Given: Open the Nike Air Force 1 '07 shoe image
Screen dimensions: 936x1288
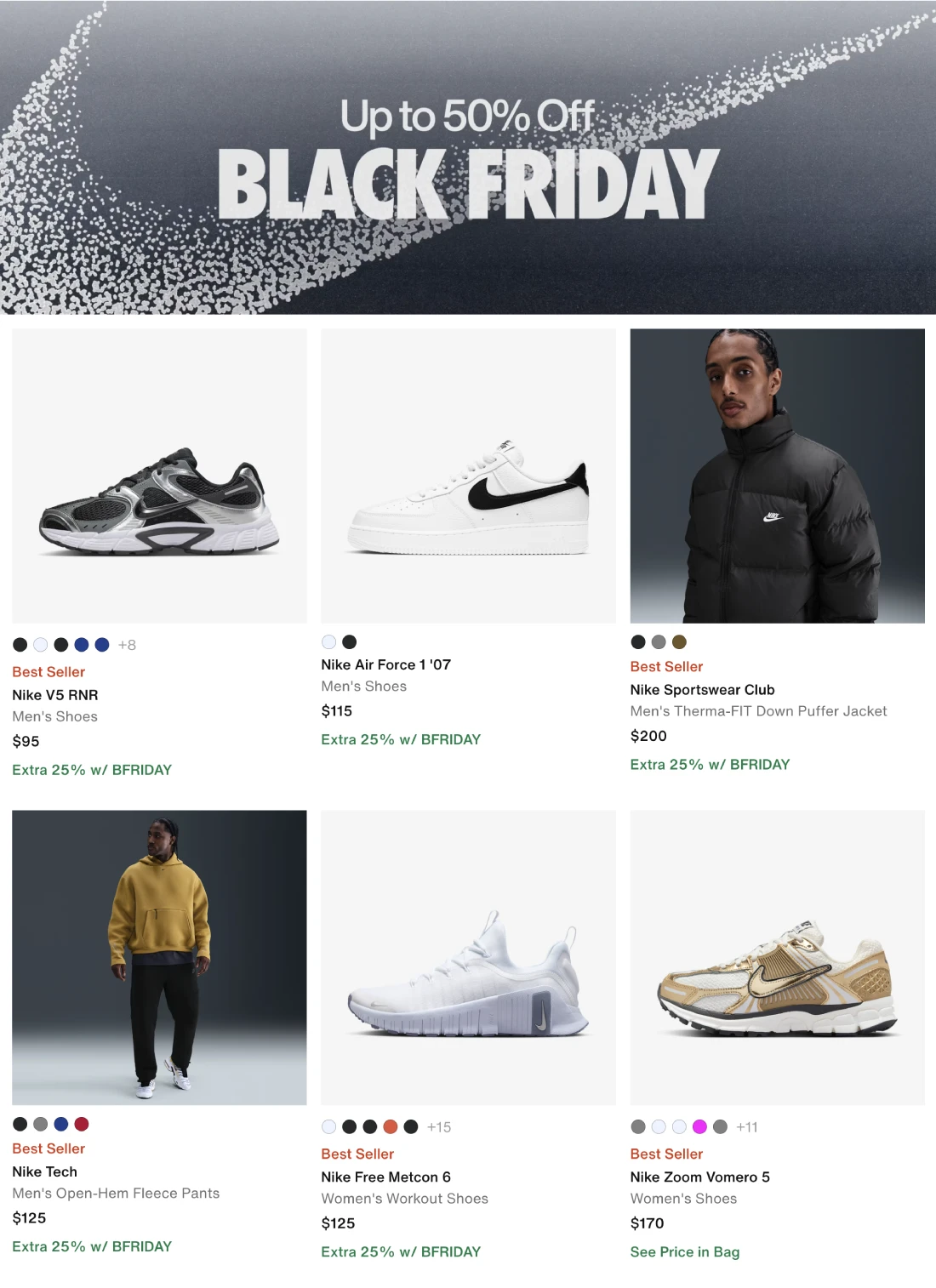Looking at the screenshot, I should click(x=468, y=476).
